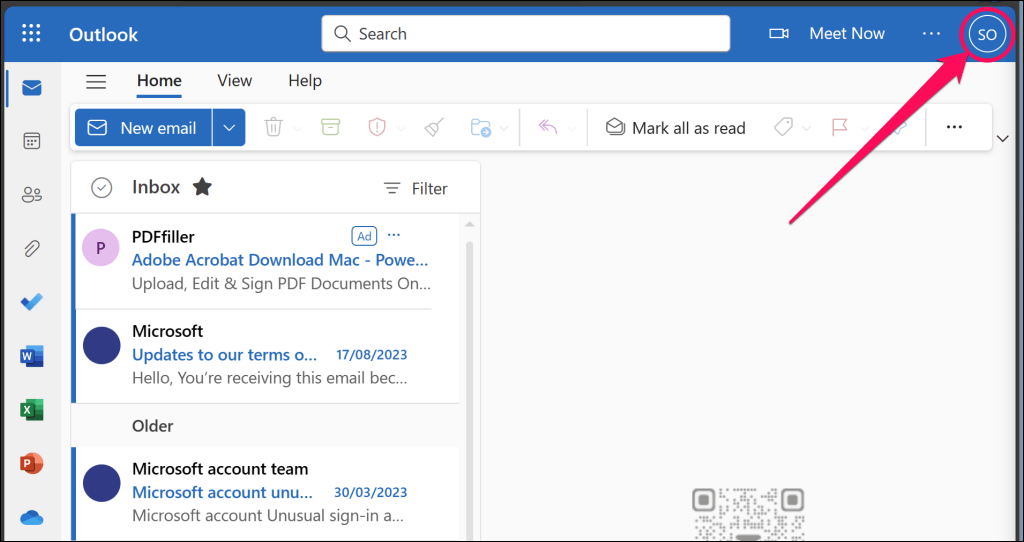
Task: Toggle the Inbox favorite star
Action: point(202,187)
